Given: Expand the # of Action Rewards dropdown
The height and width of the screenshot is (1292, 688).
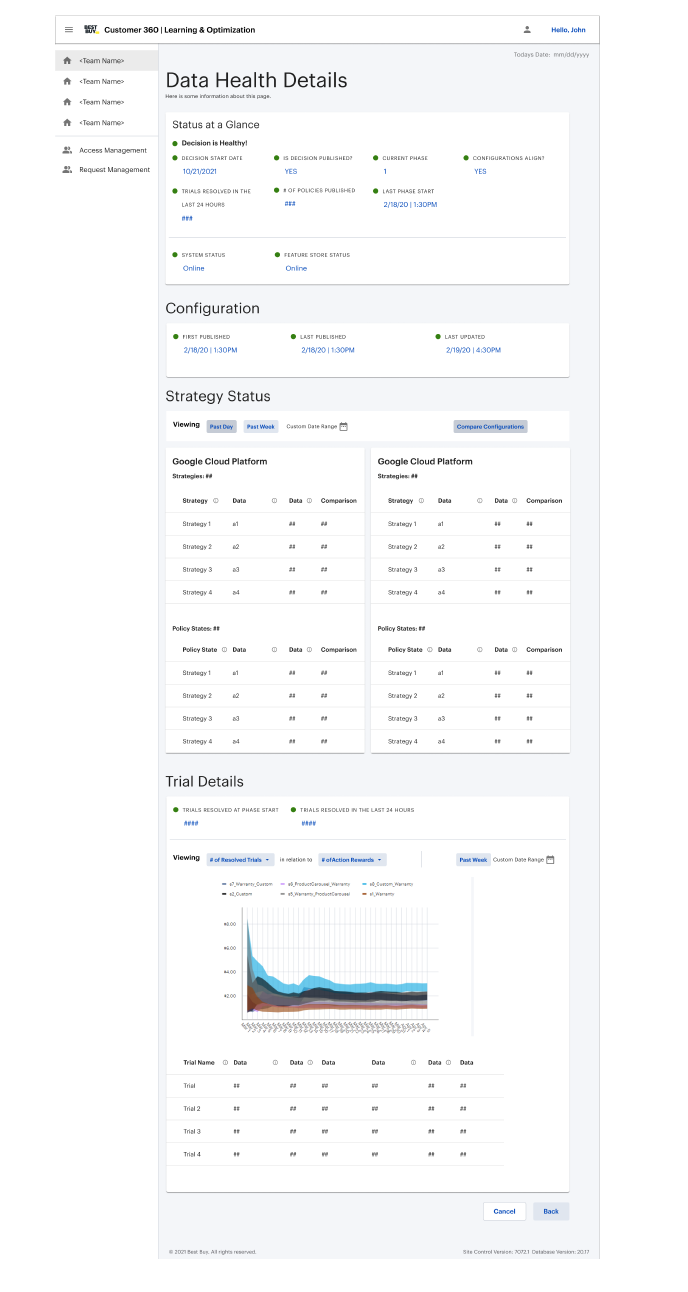Looking at the screenshot, I should pos(352,860).
